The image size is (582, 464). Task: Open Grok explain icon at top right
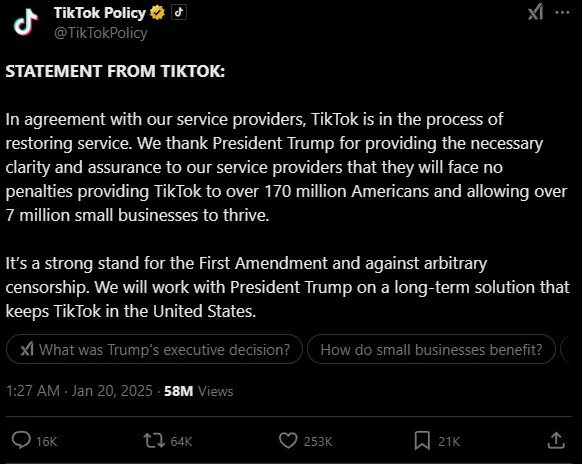click(536, 12)
